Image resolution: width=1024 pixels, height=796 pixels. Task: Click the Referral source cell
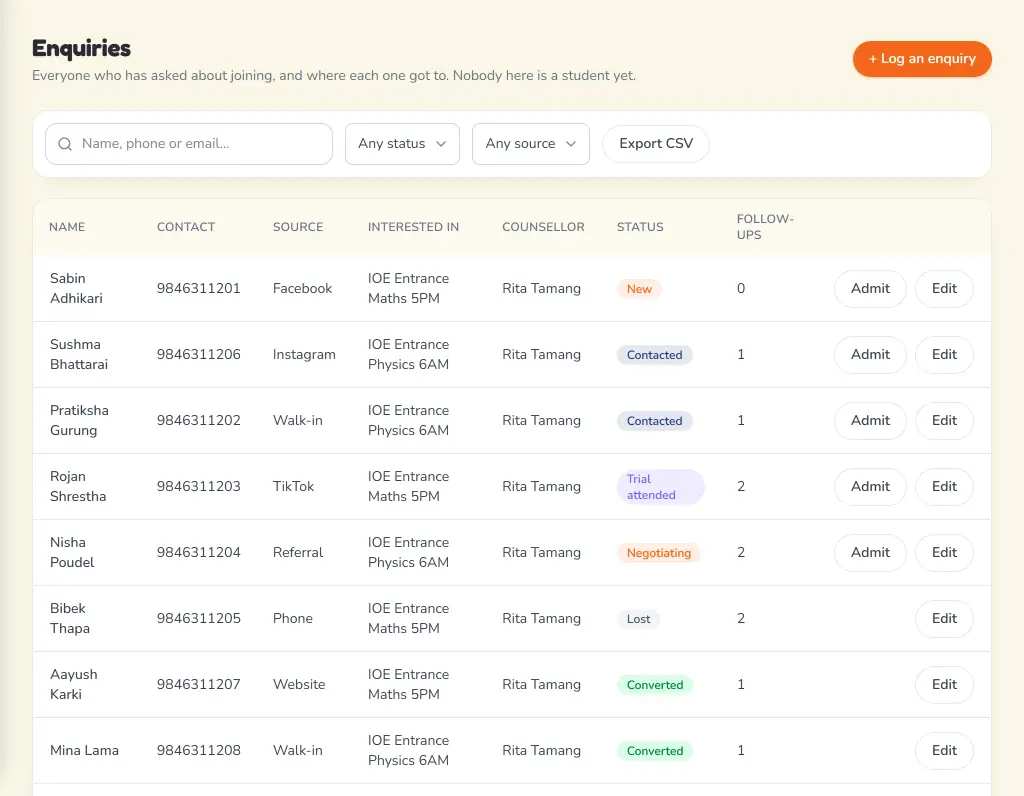coord(298,552)
